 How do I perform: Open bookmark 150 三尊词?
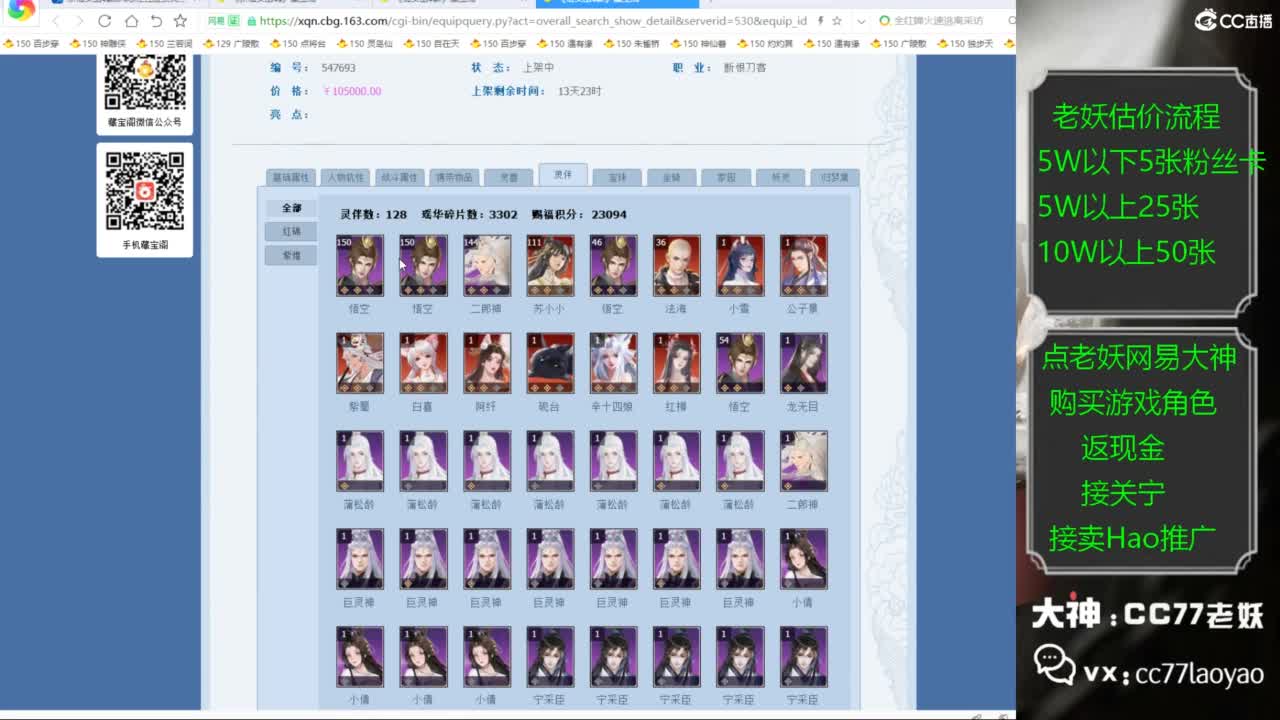tap(164, 44)
